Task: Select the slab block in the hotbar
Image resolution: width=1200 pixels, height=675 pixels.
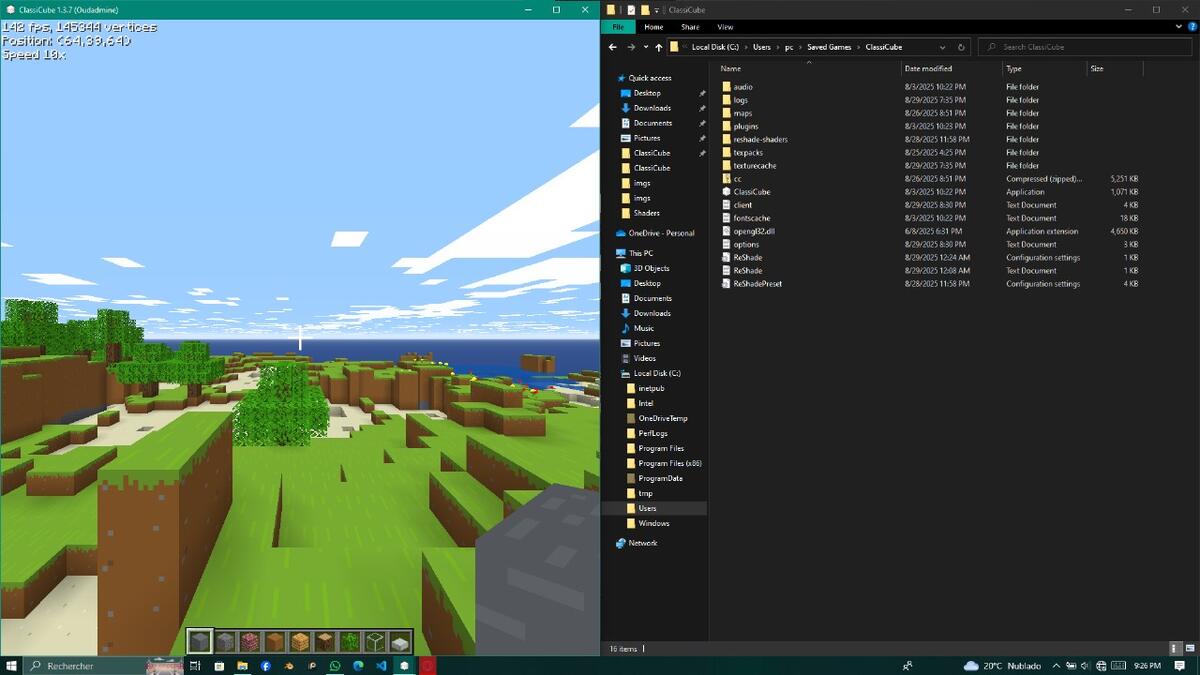Action: [x=400, y=641]
